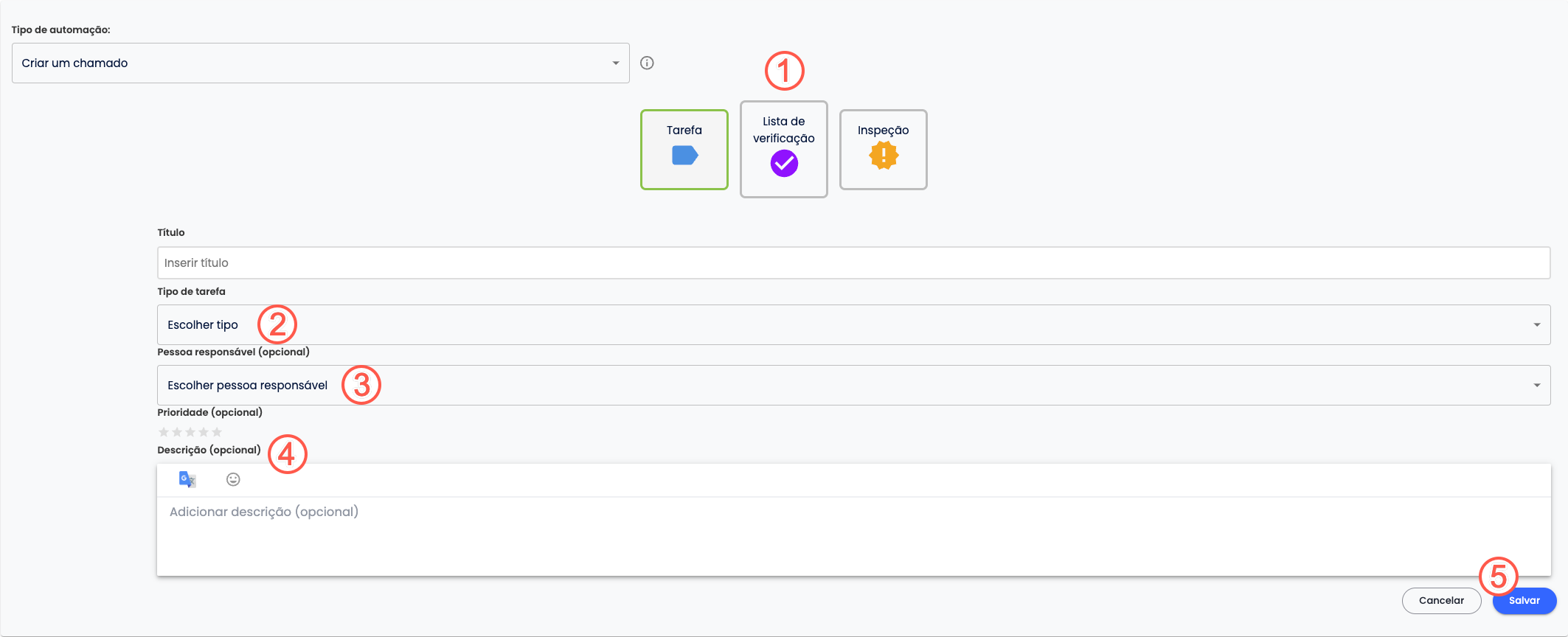
Task: Click the purple checkmark verification icon
Action: [x=784, y=164]
